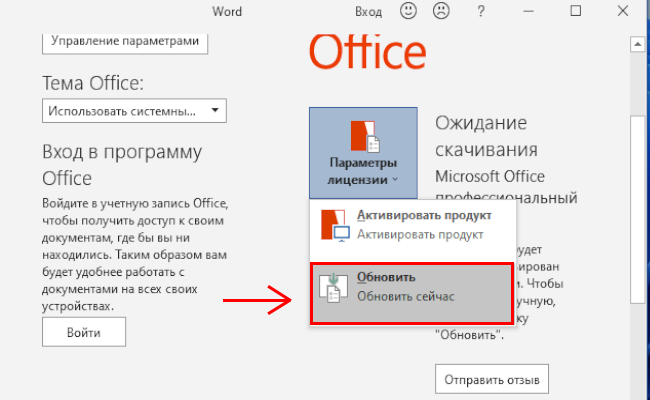Click the Вход в программу Office heading

tap(122, 165)
